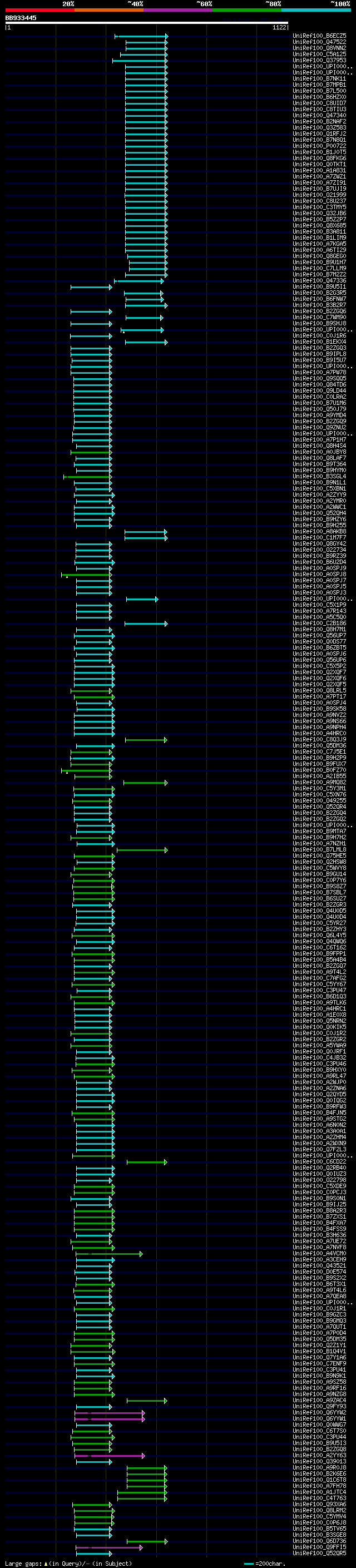
Task: Open hit UniRef100_Q47340
Action: (x=319, y=115)
